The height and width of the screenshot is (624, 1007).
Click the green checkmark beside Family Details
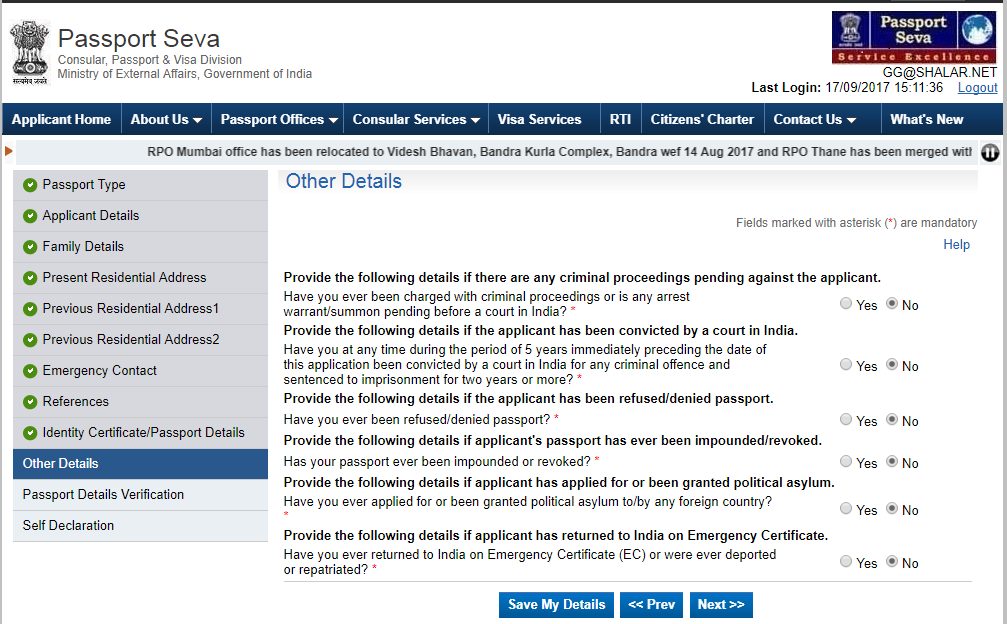point(29,247)
